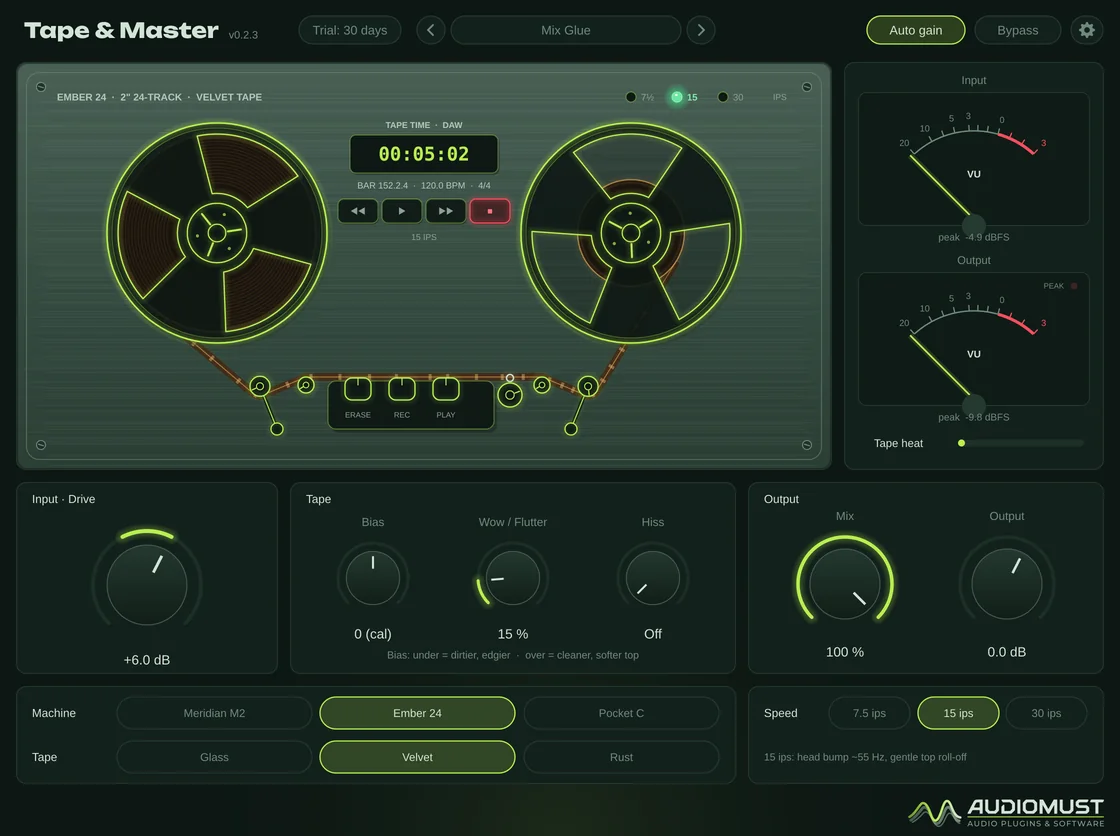Click the Hiss knob

[x=653, y=577]
